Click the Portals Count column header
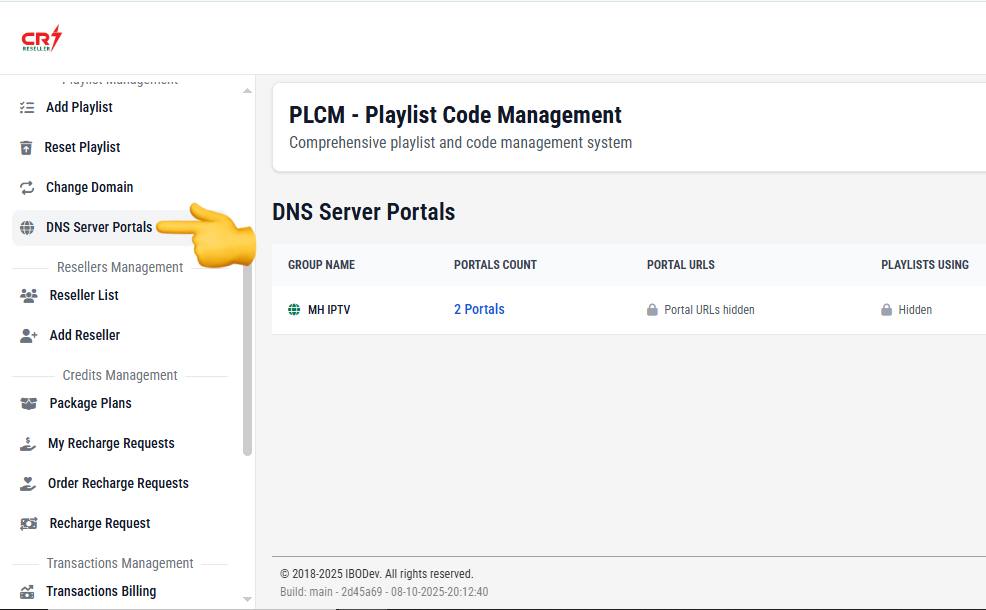 (x=495, y=265)
